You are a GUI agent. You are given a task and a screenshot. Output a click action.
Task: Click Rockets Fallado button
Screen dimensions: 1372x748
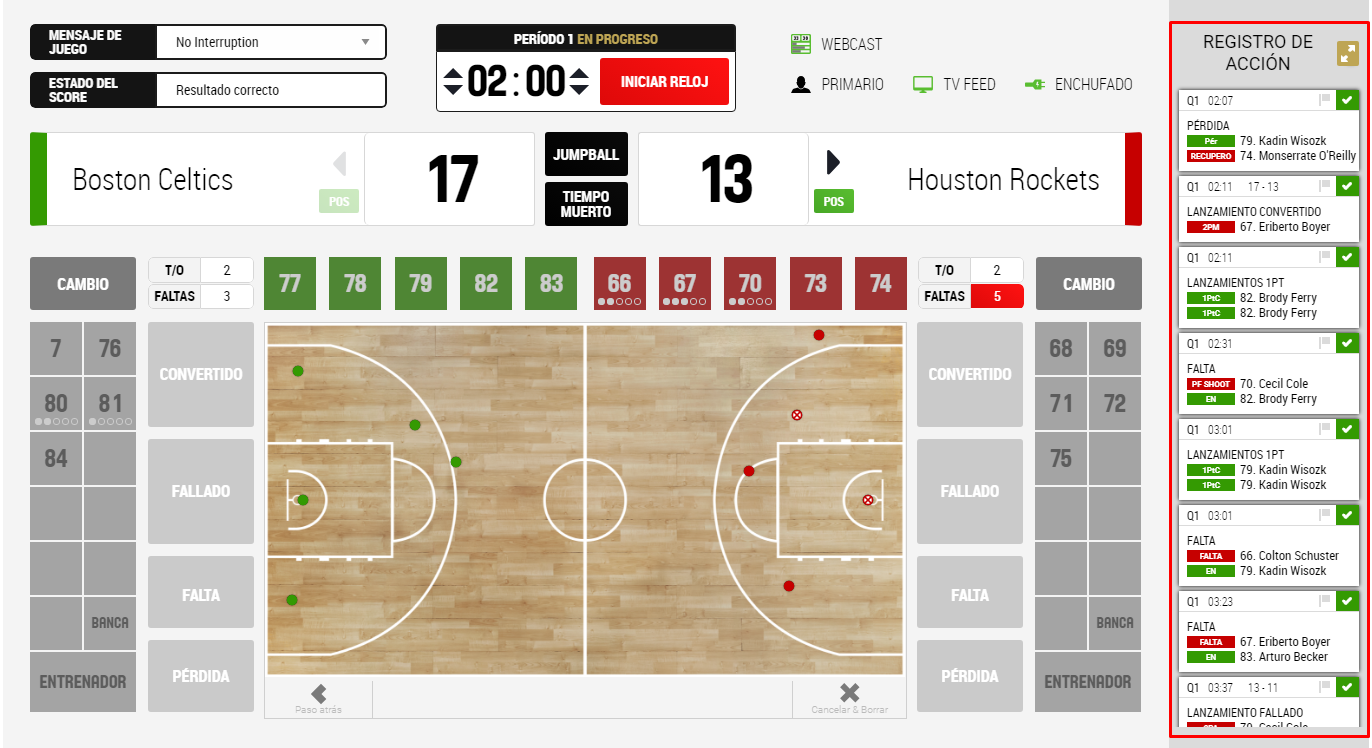click(x=970, y=491)
